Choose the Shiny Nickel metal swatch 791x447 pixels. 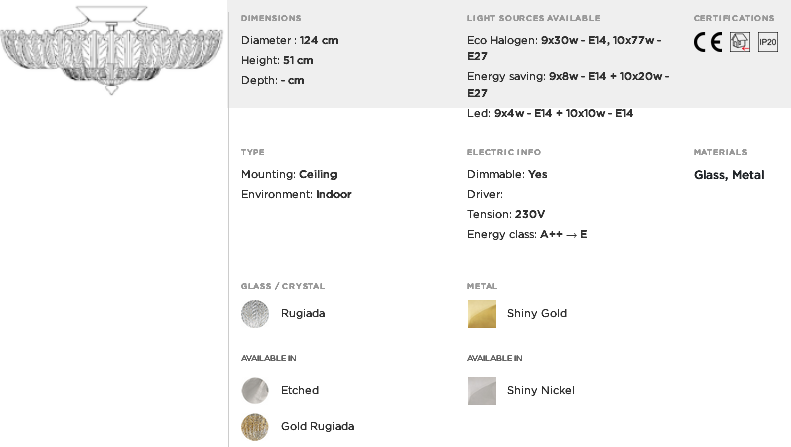click(x=482, y=391)
